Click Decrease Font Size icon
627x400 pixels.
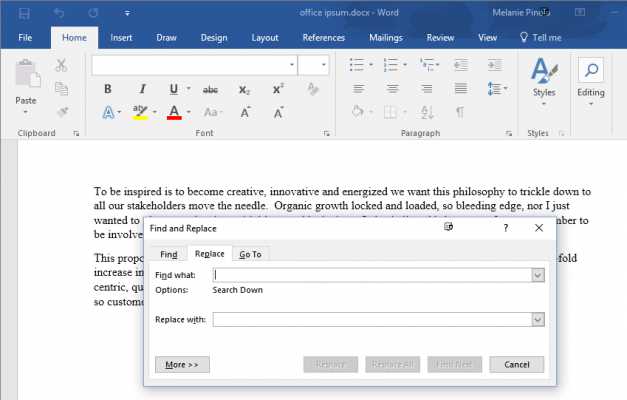pyautogui.click(x=278, y=112)
